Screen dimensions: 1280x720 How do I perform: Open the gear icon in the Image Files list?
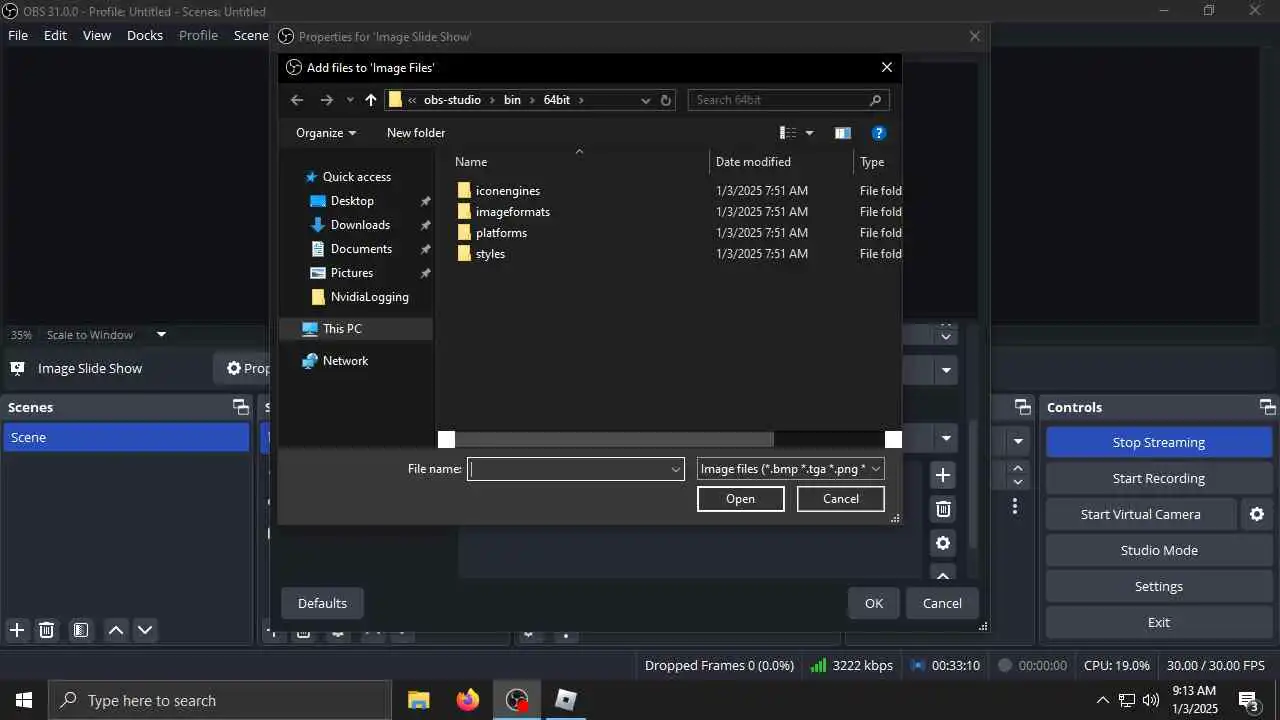pyautogui.click(x=942, y=543)
